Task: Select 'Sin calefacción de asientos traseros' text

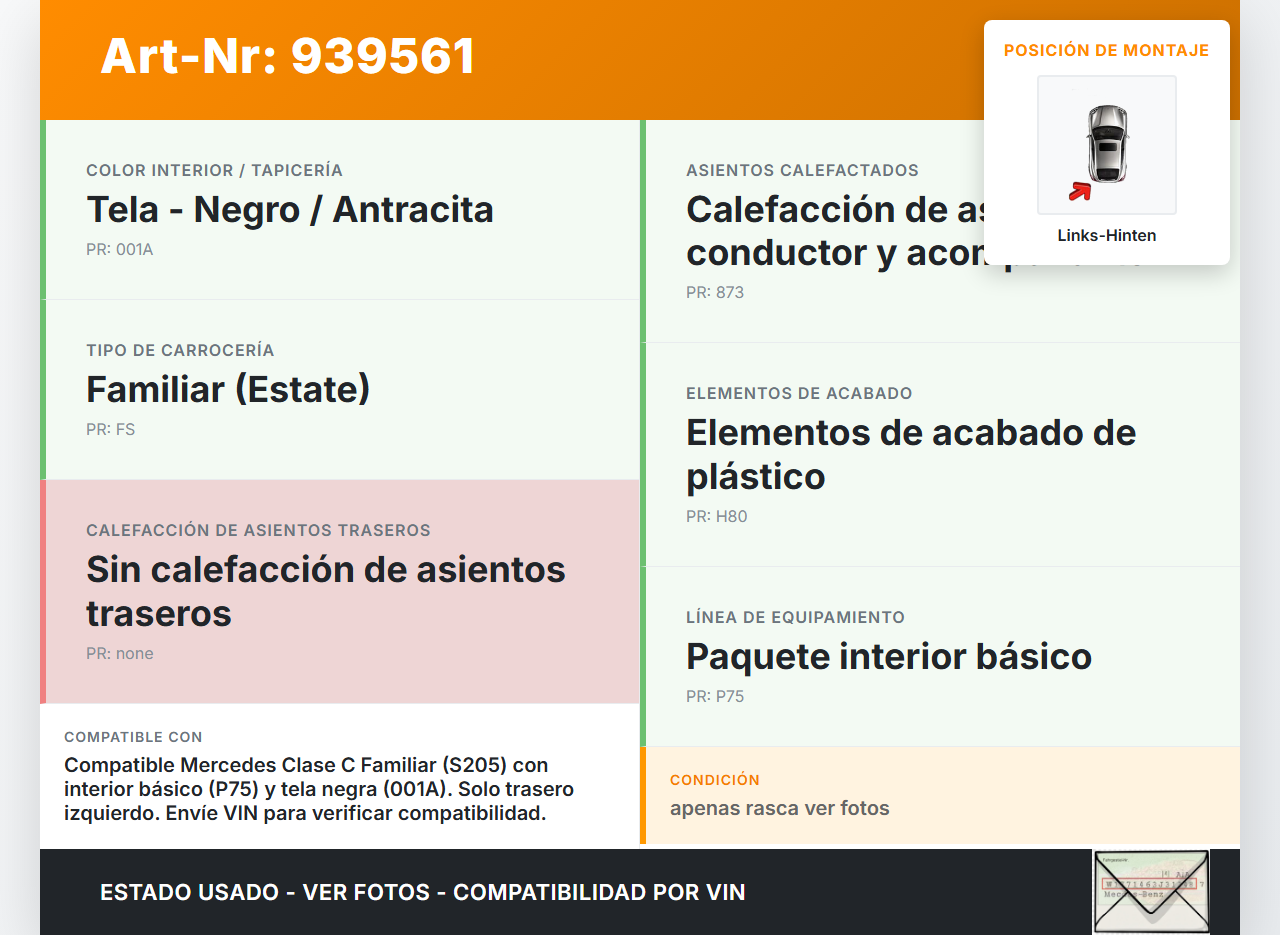Action: [326, 591]
